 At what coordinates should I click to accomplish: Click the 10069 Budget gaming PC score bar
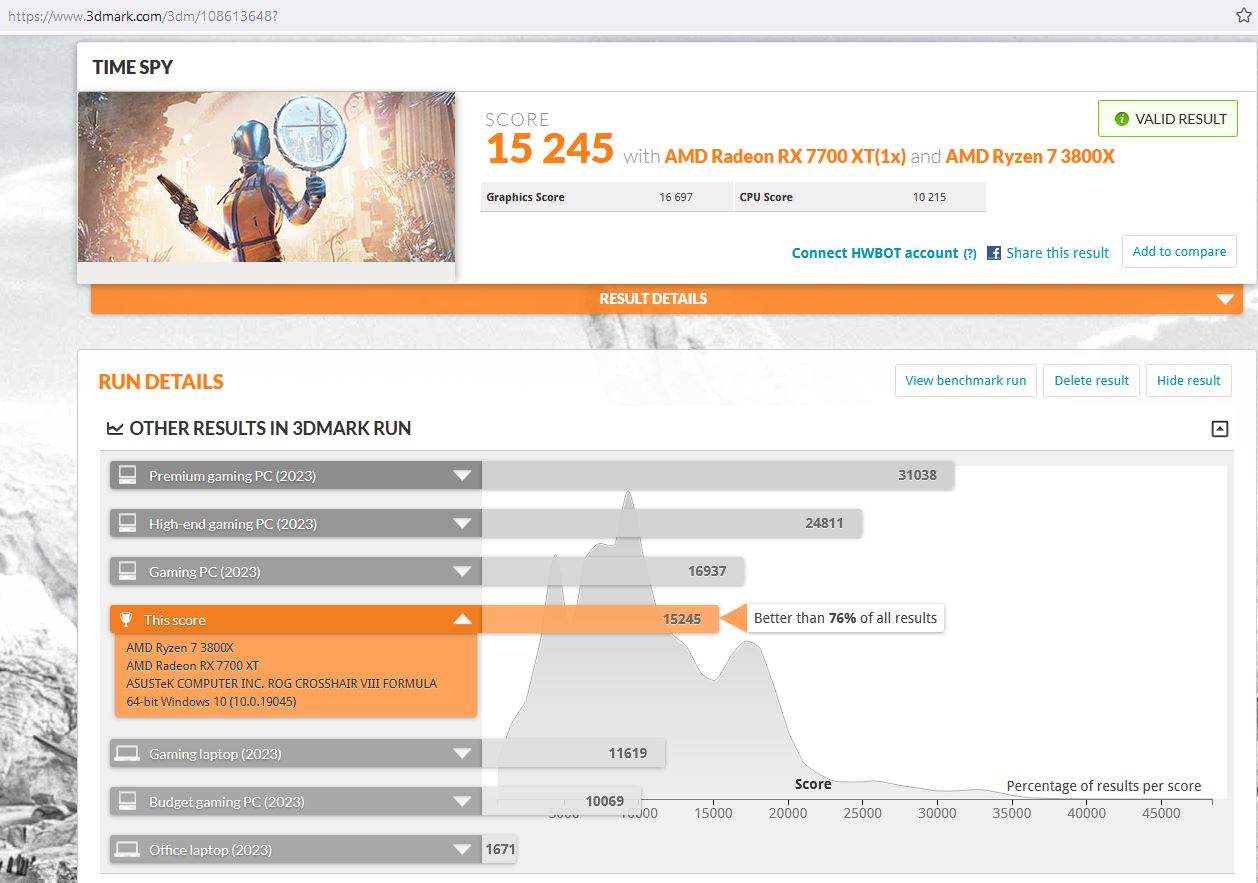[x=561, y=801]
